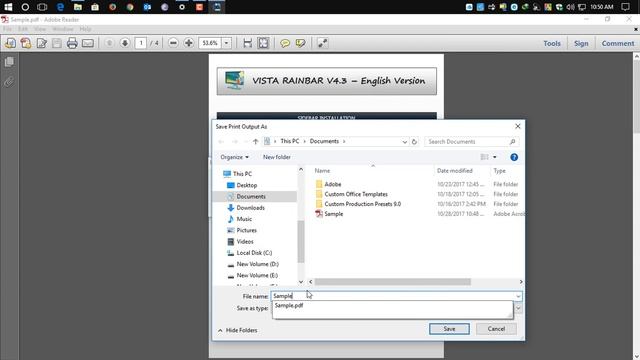
Task: Open the File menu
Action: point(7,29)
